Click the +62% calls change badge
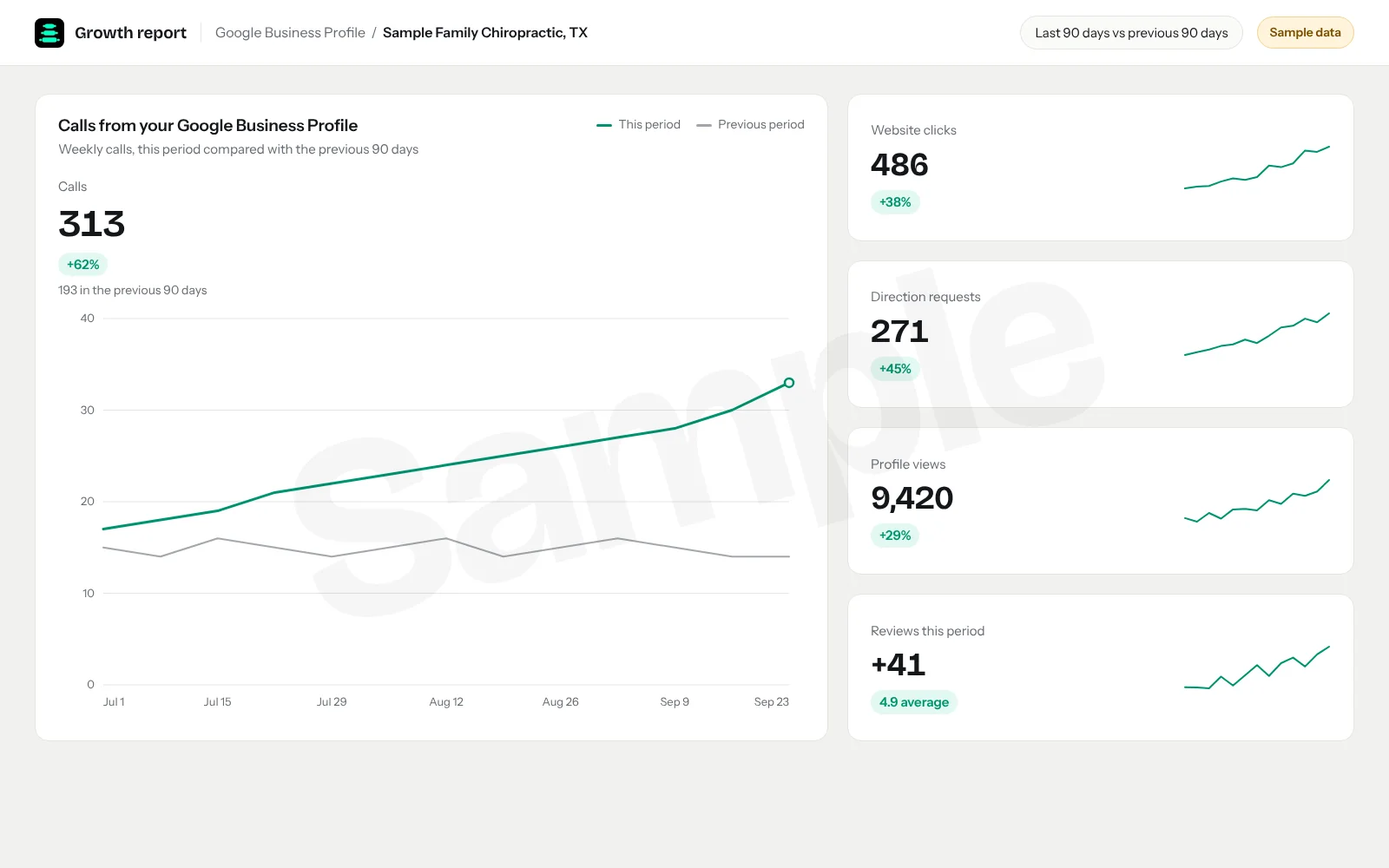 point(82,265)
